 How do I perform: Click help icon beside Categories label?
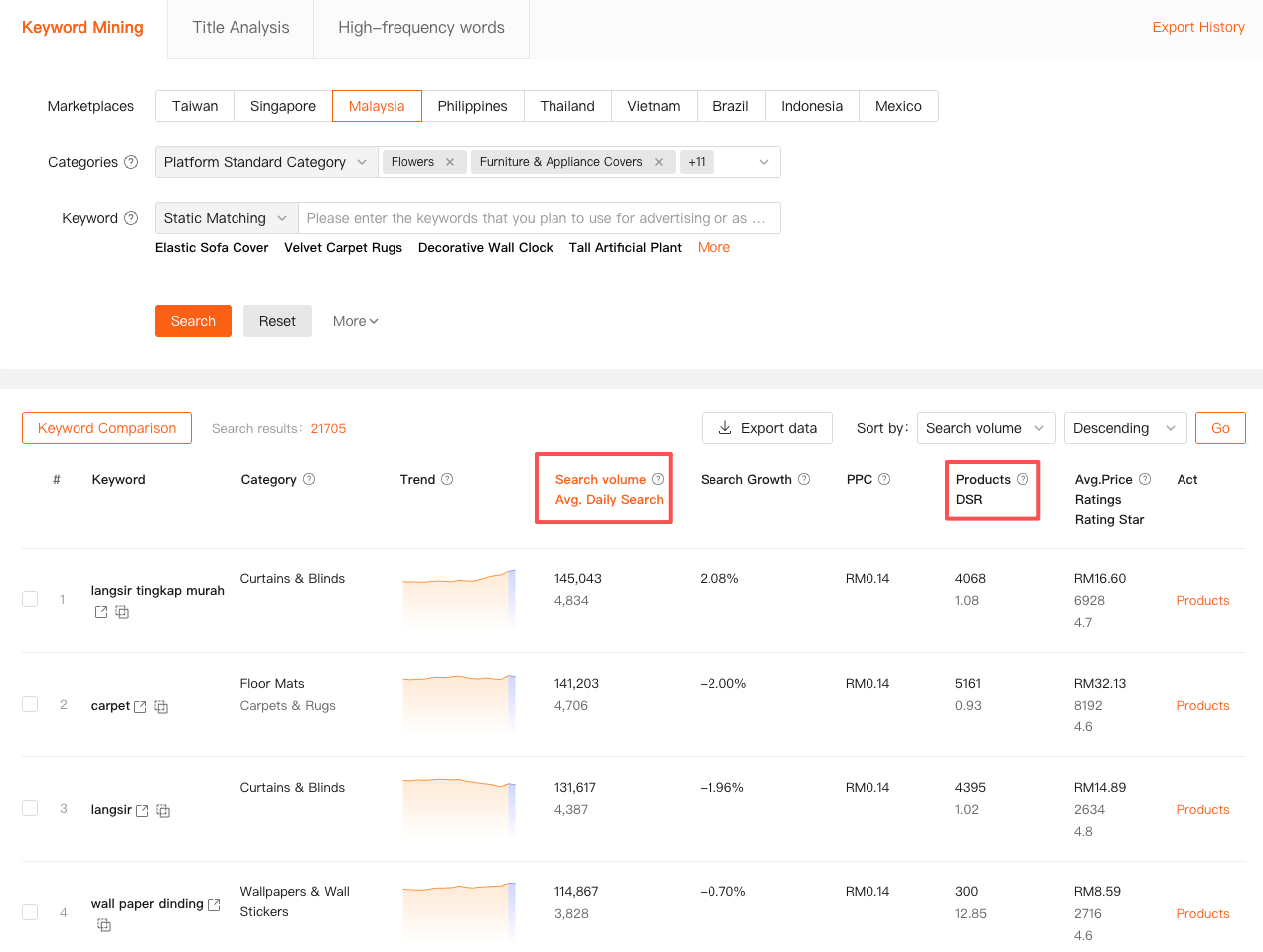tap(131, 162)
